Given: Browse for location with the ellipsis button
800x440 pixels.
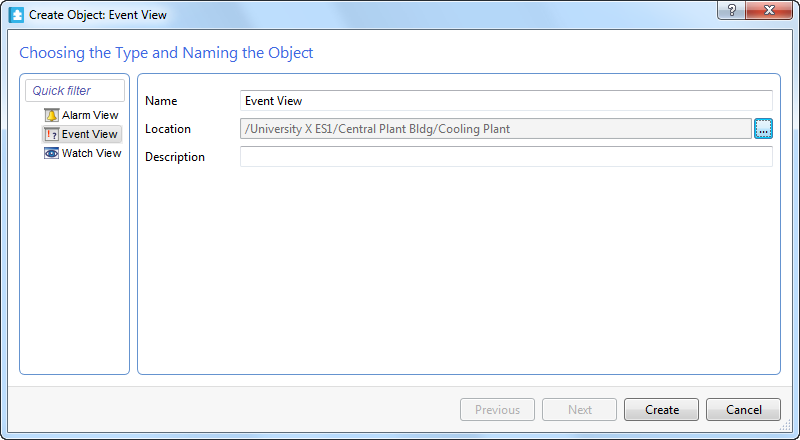Looking at the screenshot, I should click(x=764, y=128).
